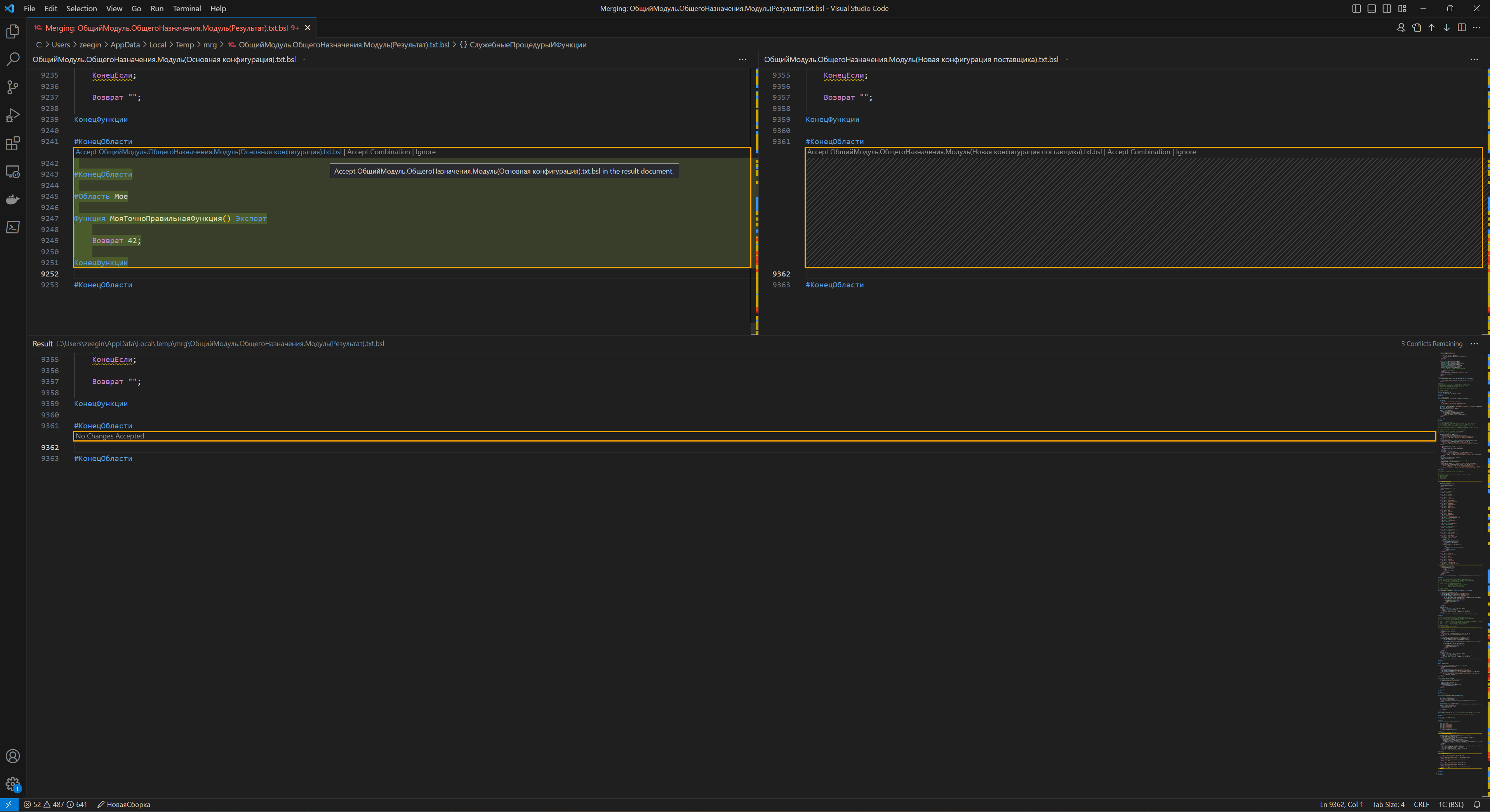
Task: Open Remote Explorer in activity bar
Action: [13, 172]
